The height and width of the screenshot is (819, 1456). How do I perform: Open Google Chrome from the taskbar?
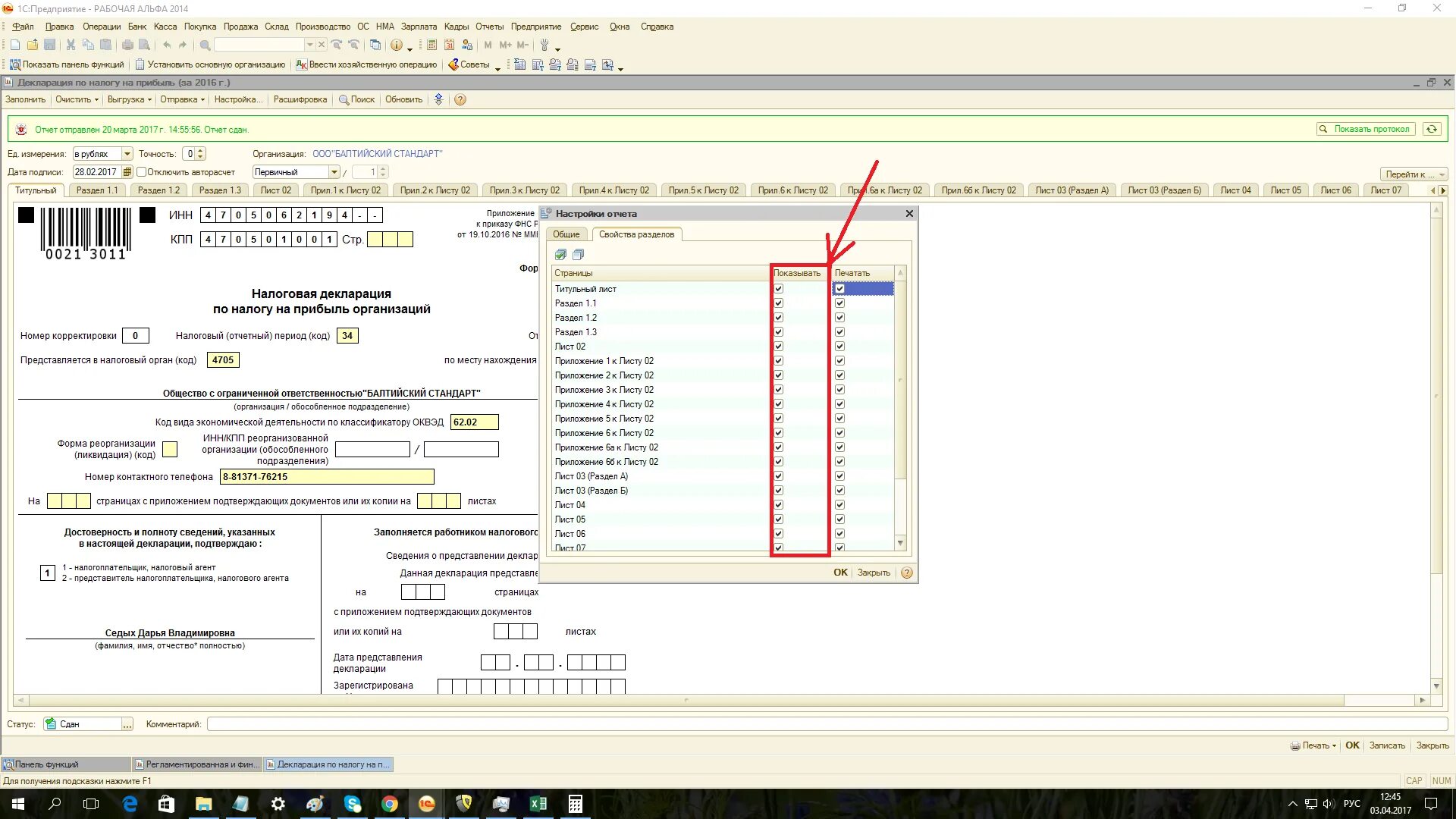tap(390, 804)
